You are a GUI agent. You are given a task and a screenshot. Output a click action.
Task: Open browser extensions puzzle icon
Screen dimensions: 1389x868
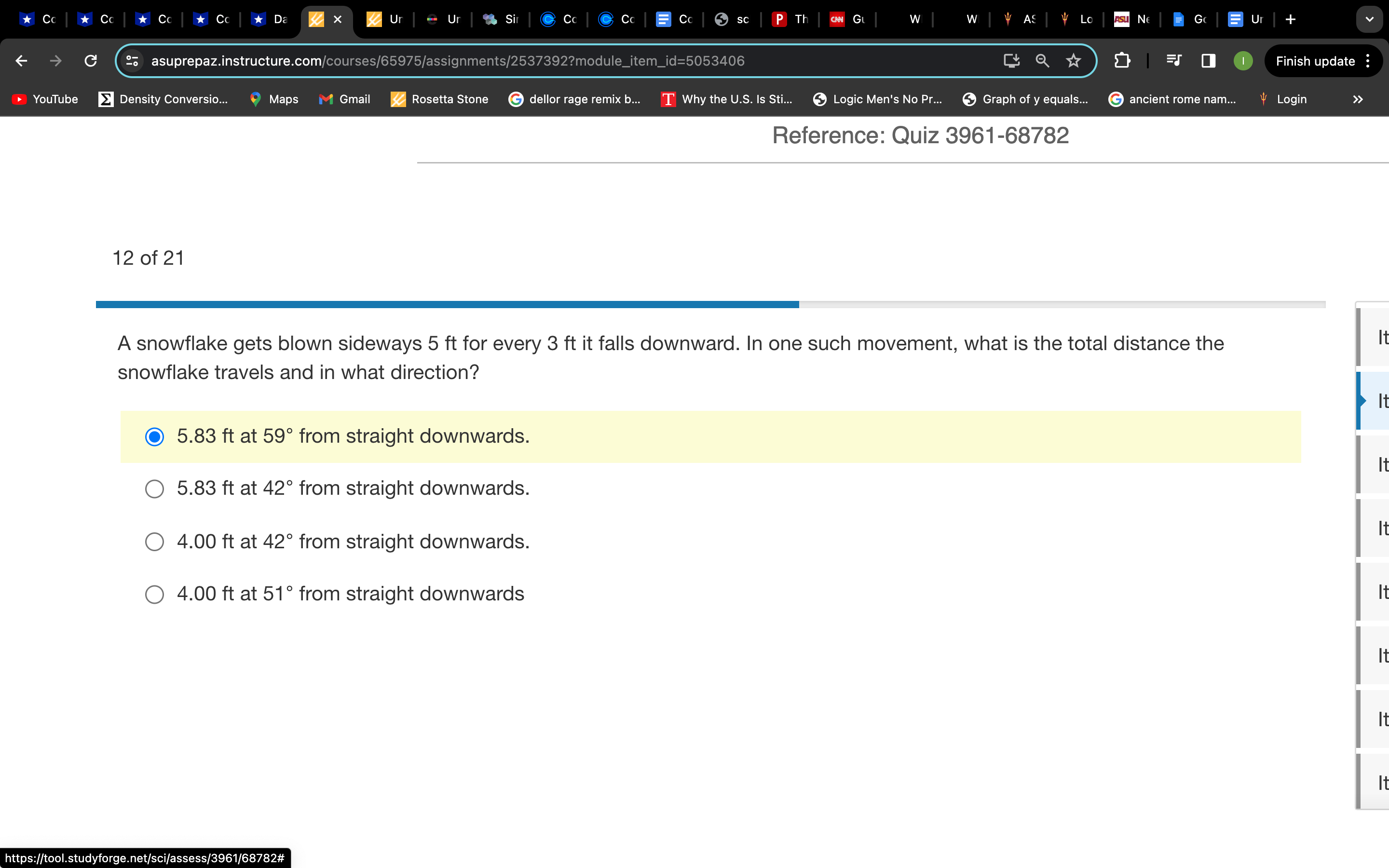point(1122,60)
